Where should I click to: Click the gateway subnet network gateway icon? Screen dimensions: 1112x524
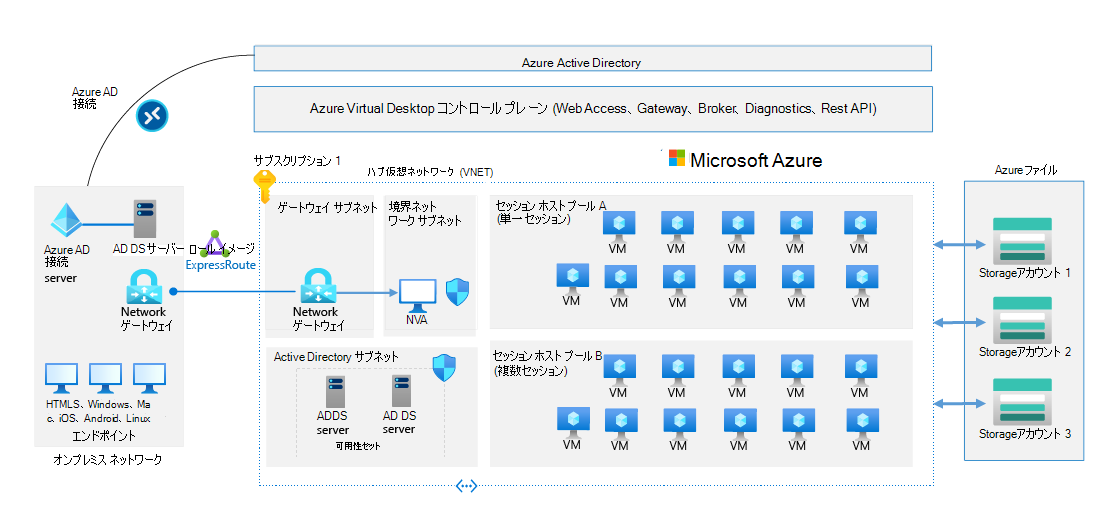[316, 286]
